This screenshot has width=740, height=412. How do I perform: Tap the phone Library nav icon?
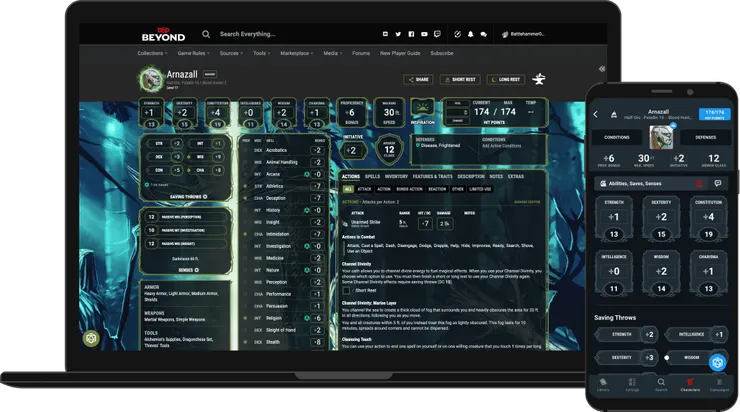coord(603,385)
